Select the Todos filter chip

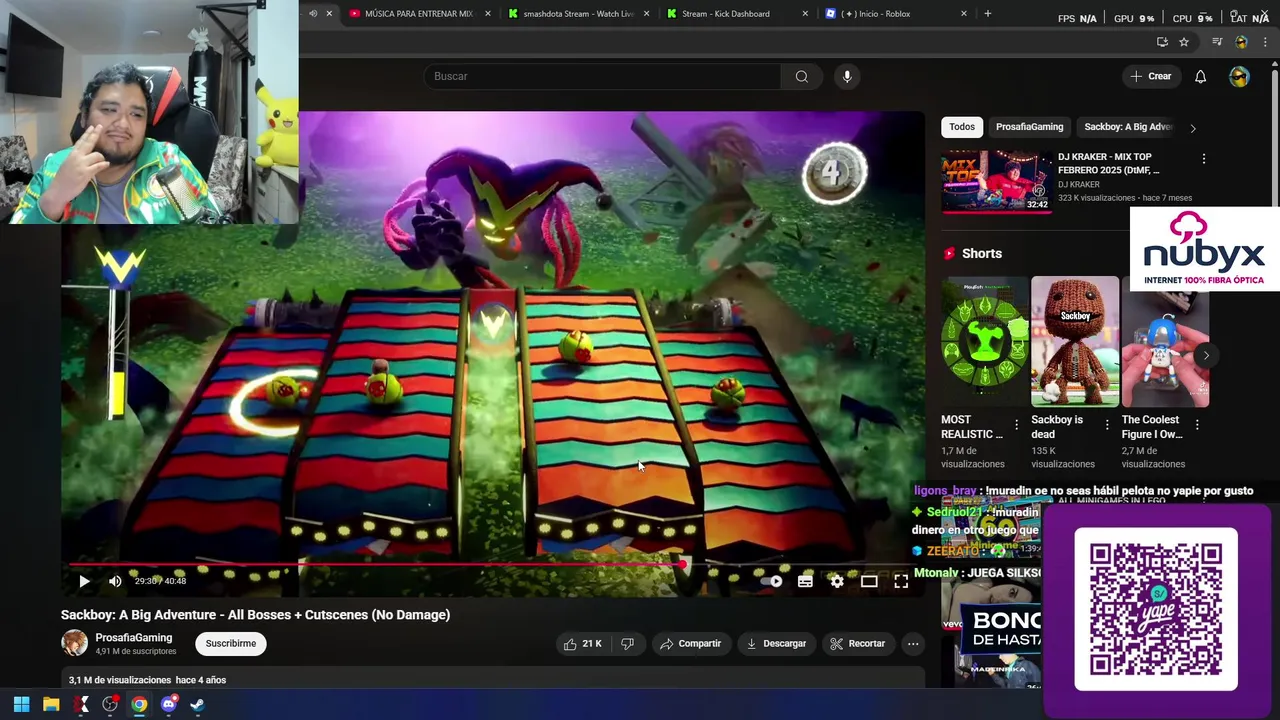click(962, 127)
